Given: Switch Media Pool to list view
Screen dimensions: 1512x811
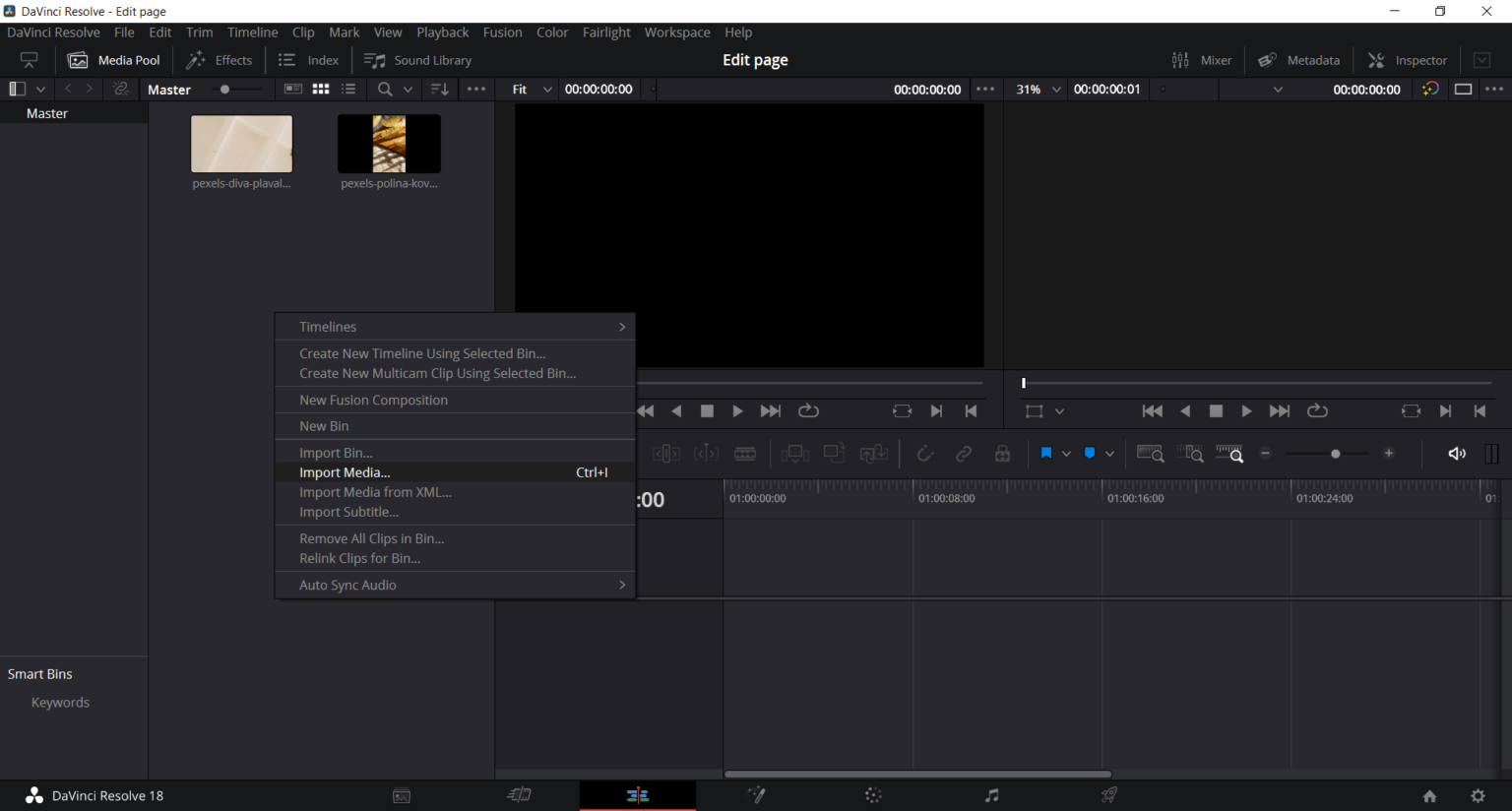Looking at the screenshot, I should pos(348,89).
